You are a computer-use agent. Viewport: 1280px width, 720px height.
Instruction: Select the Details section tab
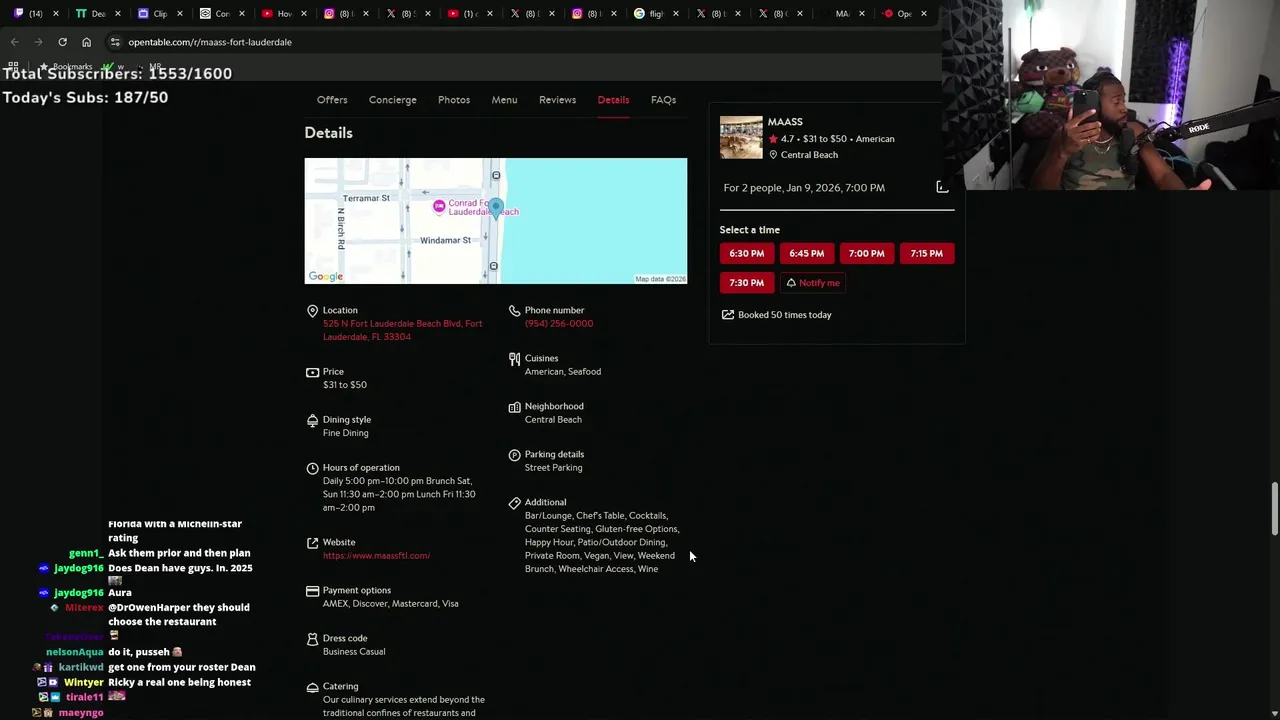click(x=613, y=100)
